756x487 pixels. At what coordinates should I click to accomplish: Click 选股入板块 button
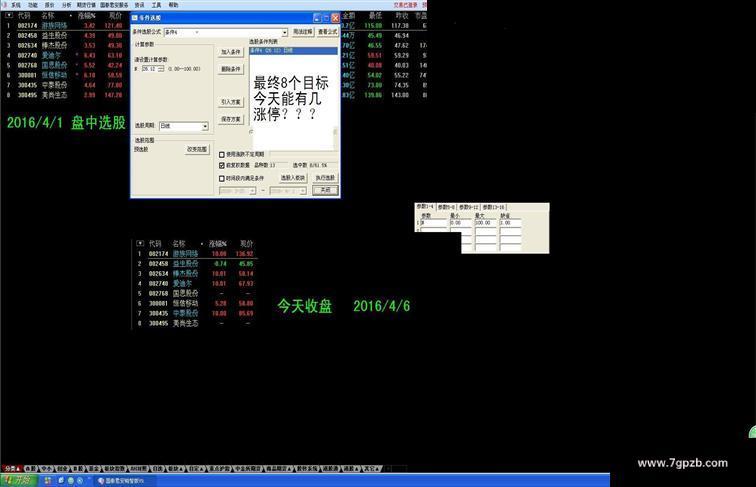(x=293, y=178)
